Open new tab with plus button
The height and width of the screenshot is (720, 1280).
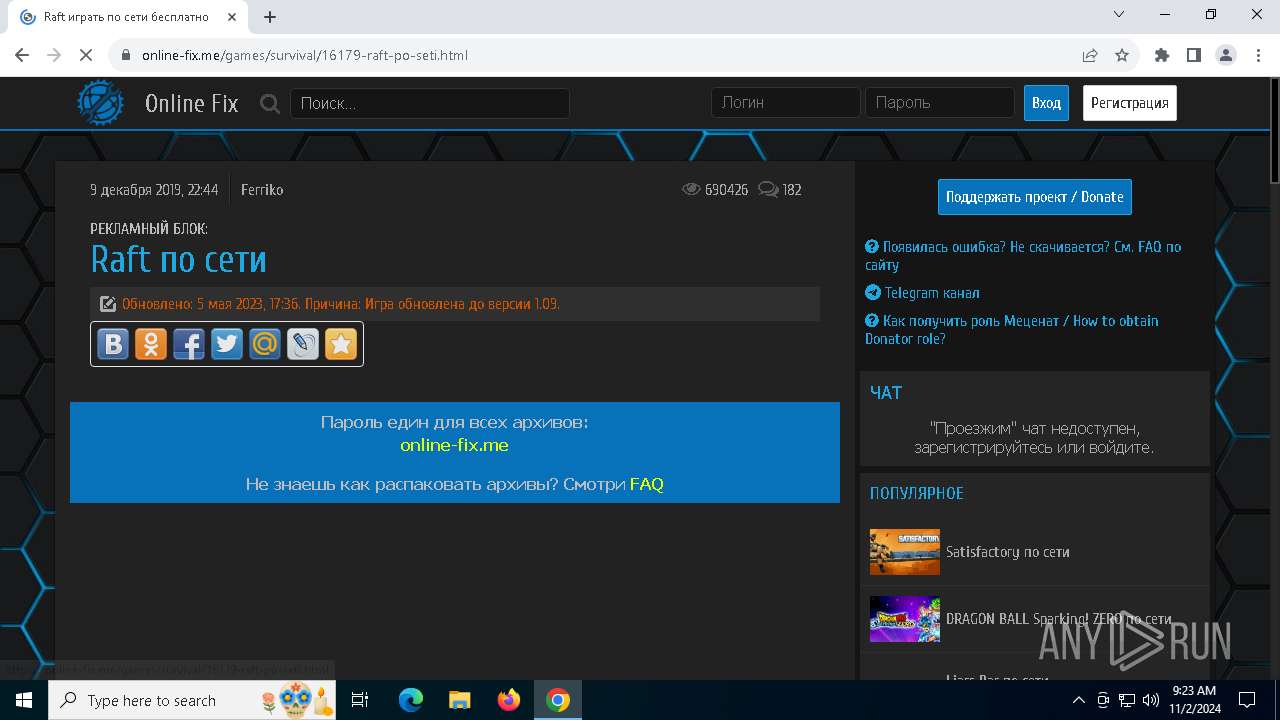coord(270,17)
